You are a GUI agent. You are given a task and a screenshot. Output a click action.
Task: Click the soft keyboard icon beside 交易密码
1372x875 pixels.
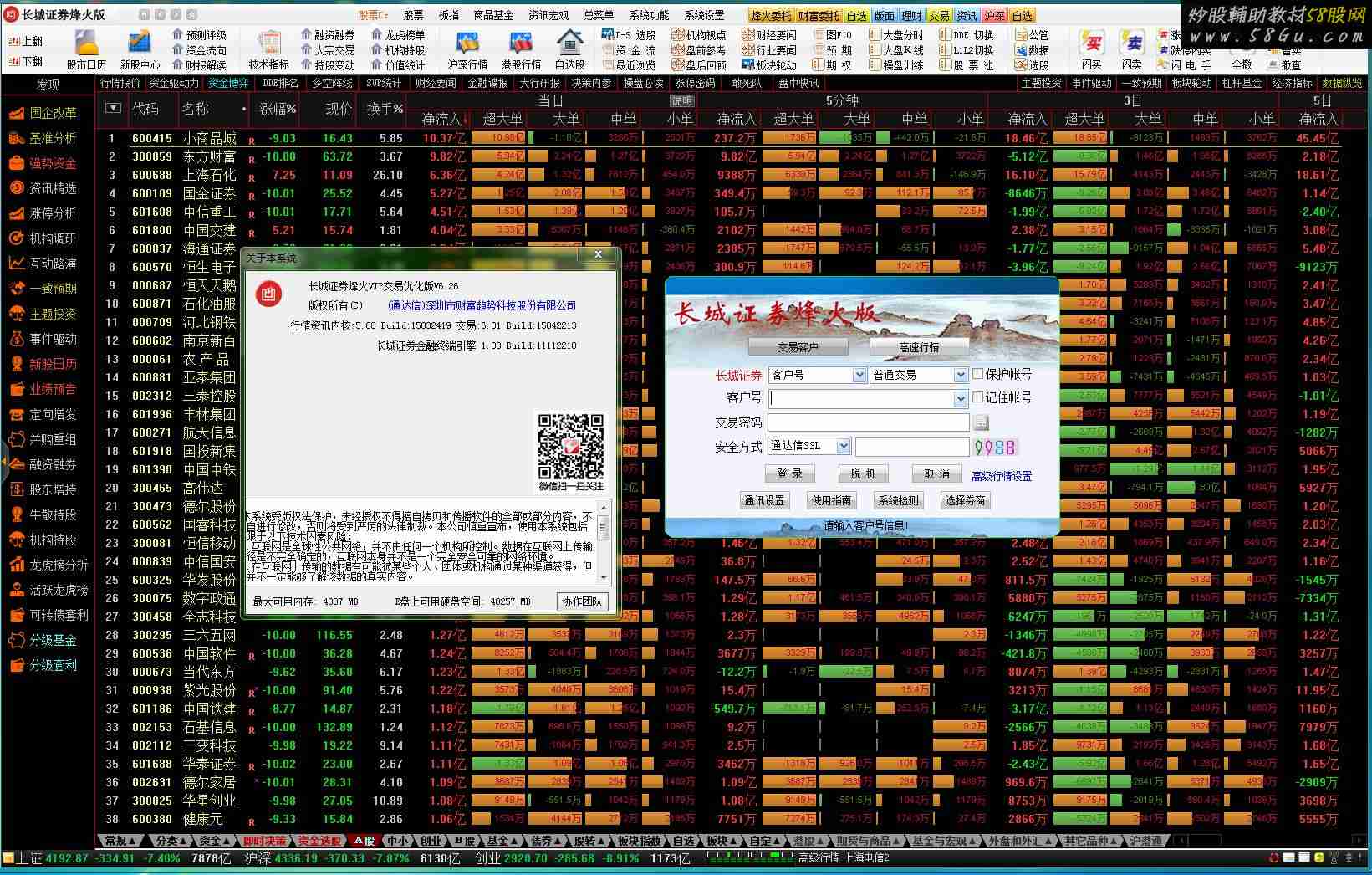coord(981,422)
